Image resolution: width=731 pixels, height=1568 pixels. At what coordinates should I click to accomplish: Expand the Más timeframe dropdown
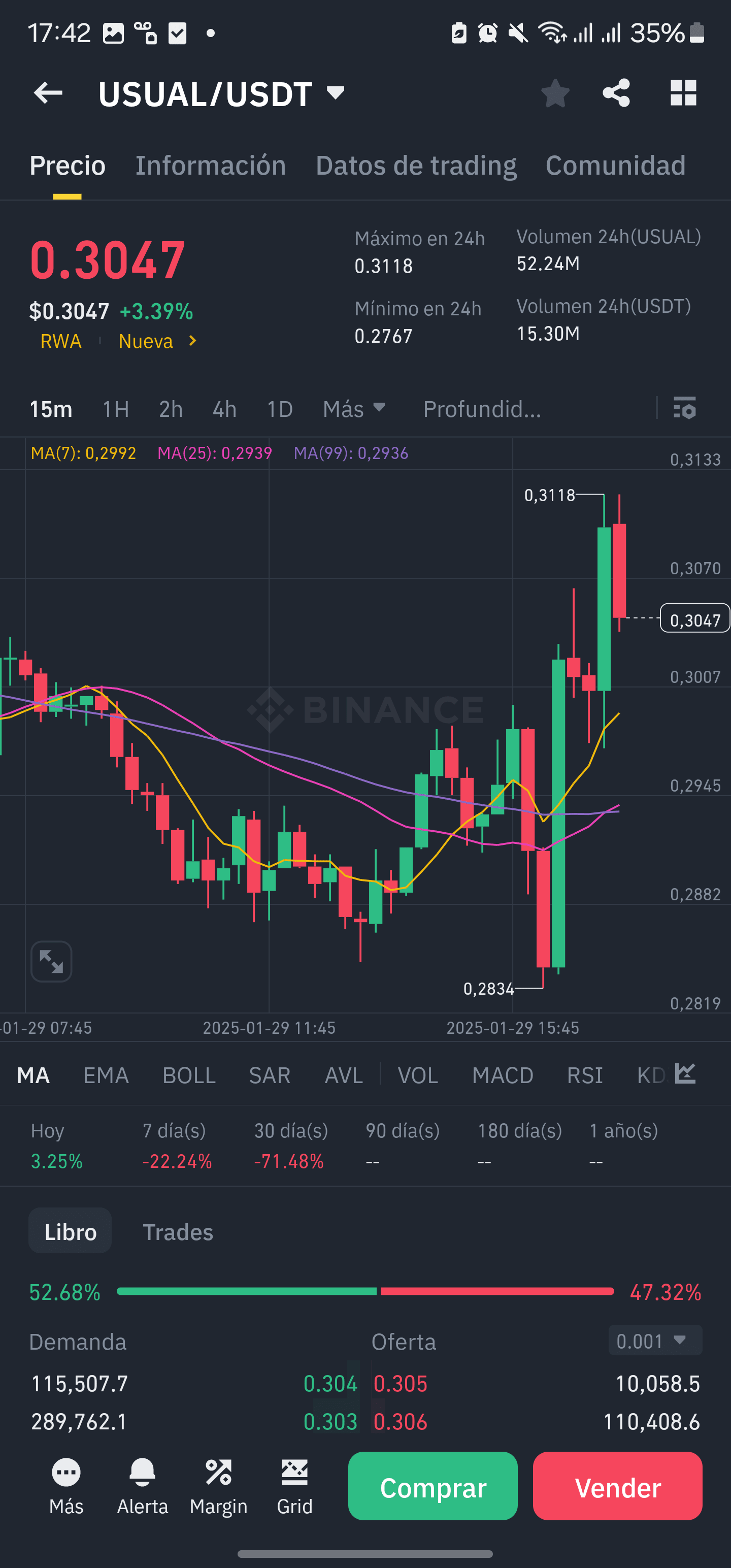tap(354, 409)
